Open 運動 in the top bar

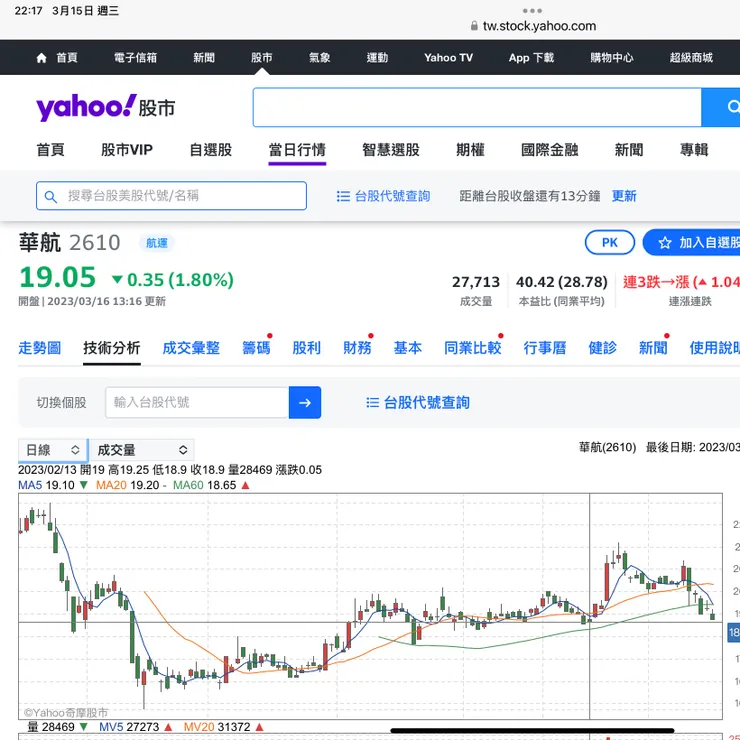[378, 58]
